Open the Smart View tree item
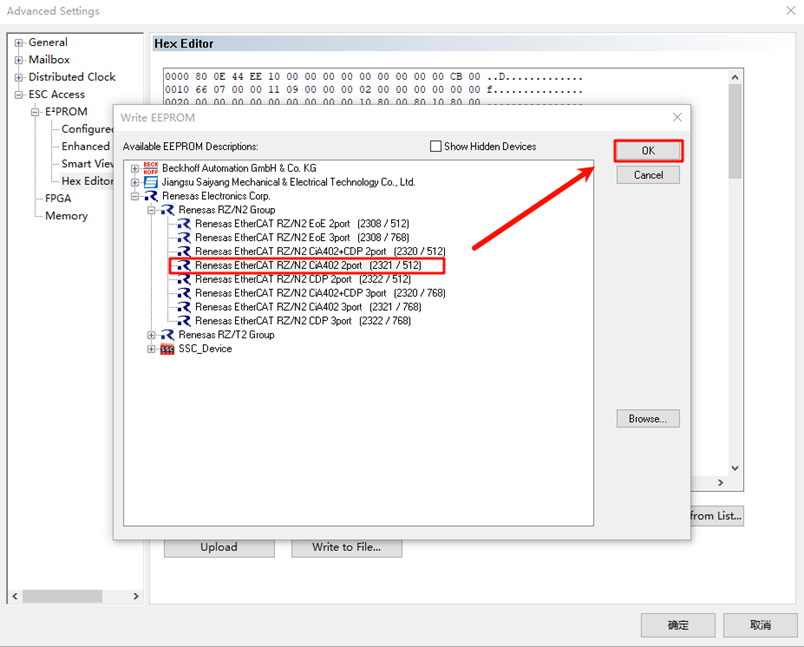Image resolution: width=804 pixels, height=647 pixels. [87, 164]
